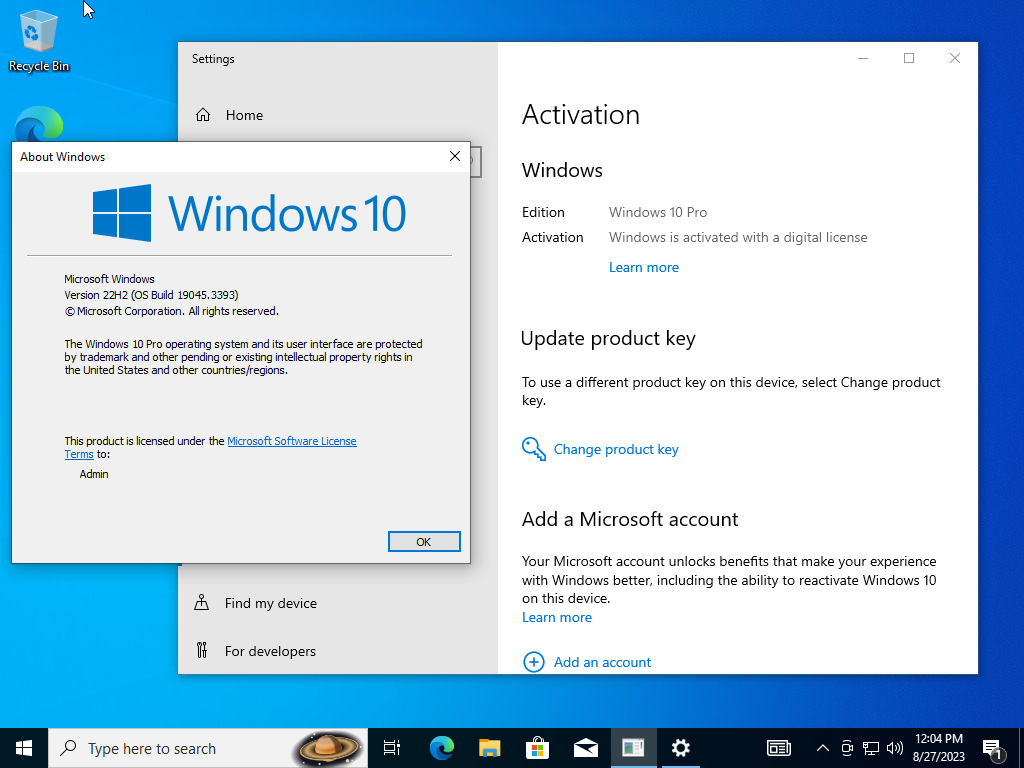Click 'Windows is activated with a digital license'
1024x768 pixels.
point(738,238)
